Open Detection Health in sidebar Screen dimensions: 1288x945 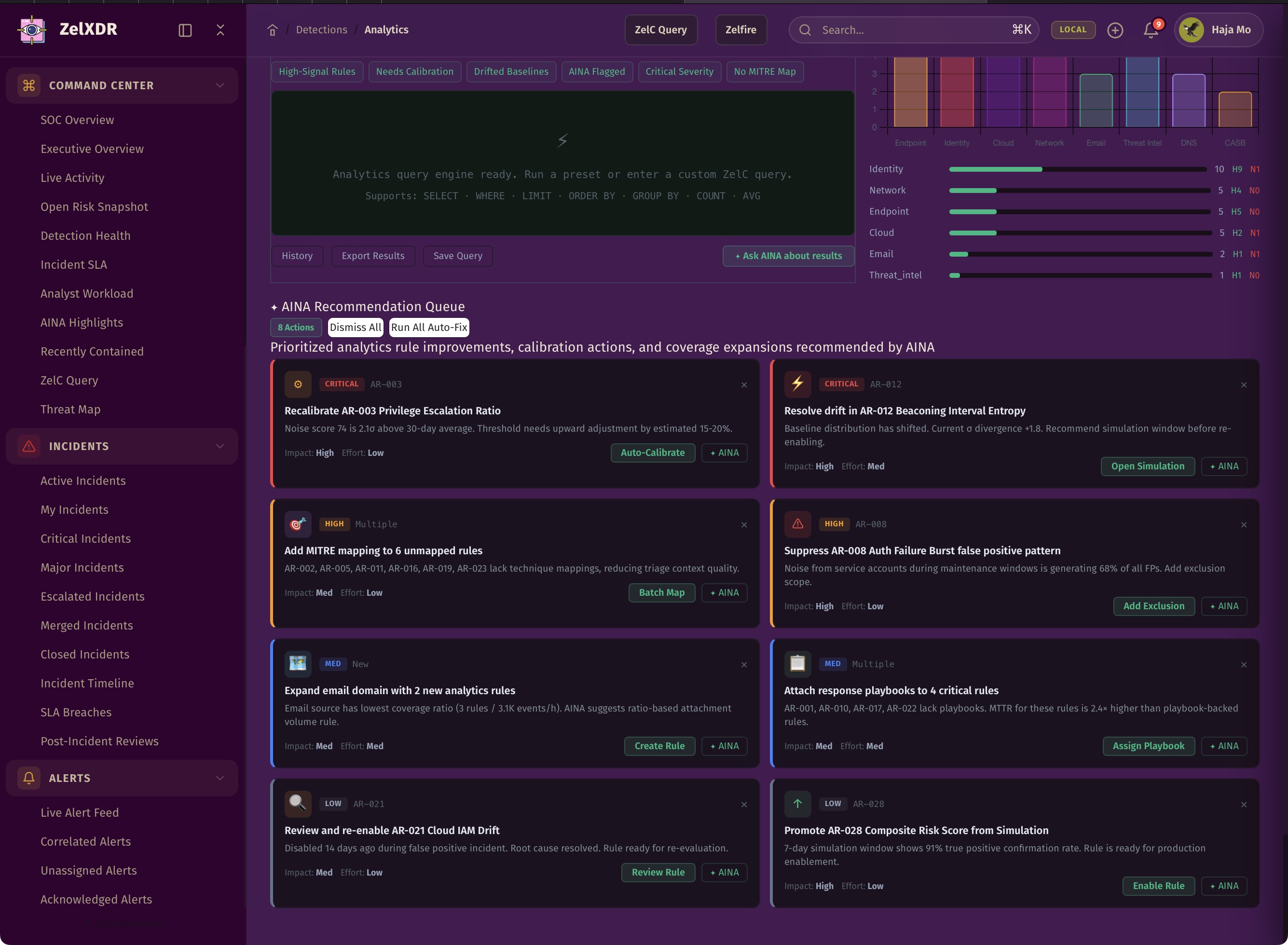click(85, 236)
